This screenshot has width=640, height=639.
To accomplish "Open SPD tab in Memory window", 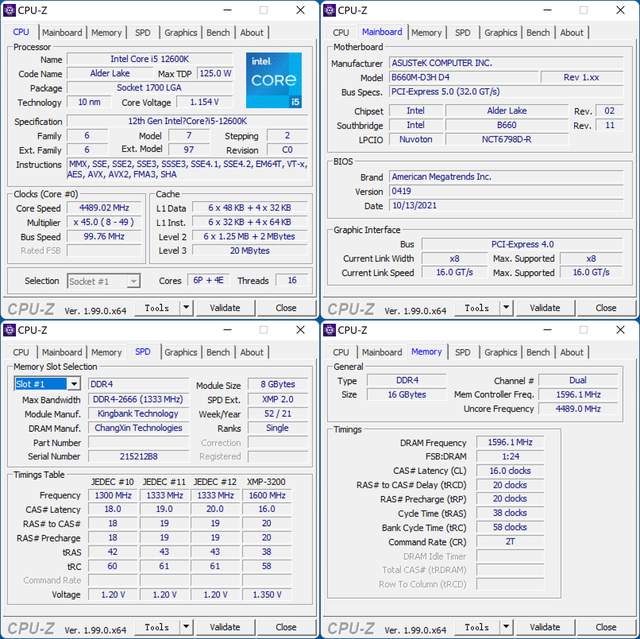I will tap(462, 352).
